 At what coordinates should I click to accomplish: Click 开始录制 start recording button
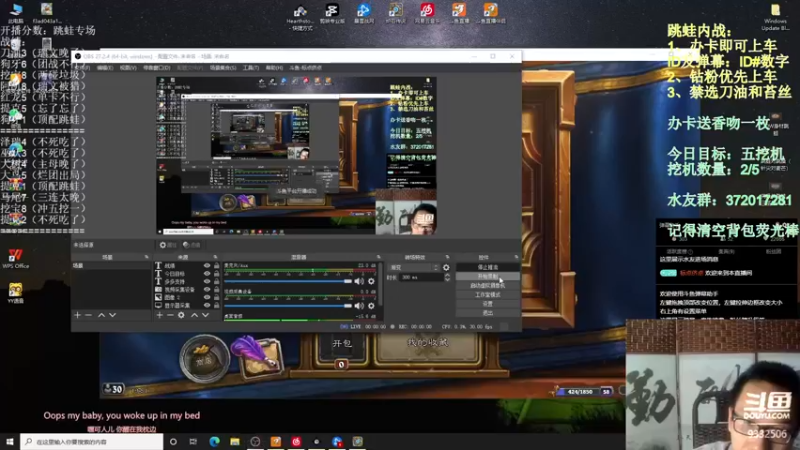tap(487, 277)
